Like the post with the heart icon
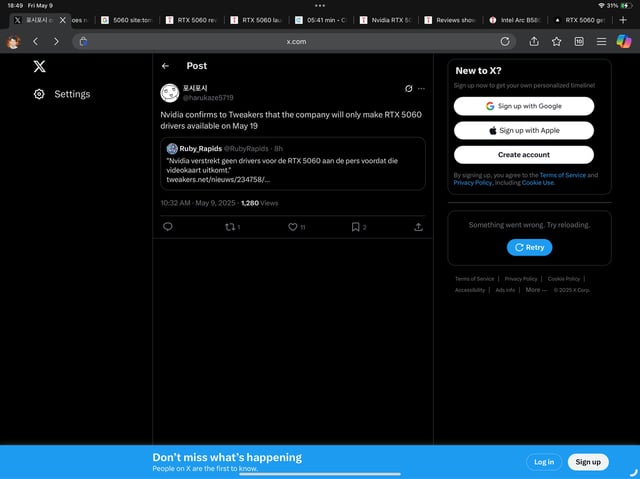Viewport: 640px width, 479px height. [293, 227]
